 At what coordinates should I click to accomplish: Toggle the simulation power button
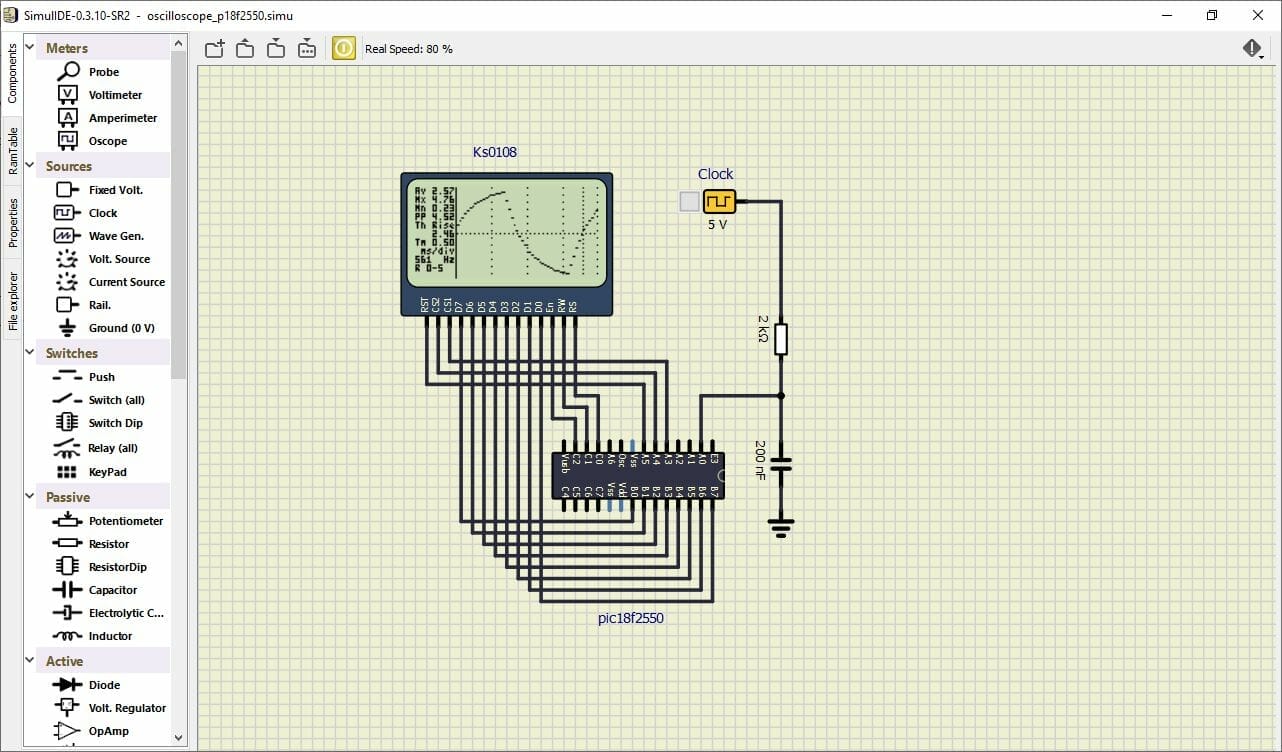coord(343,48)
